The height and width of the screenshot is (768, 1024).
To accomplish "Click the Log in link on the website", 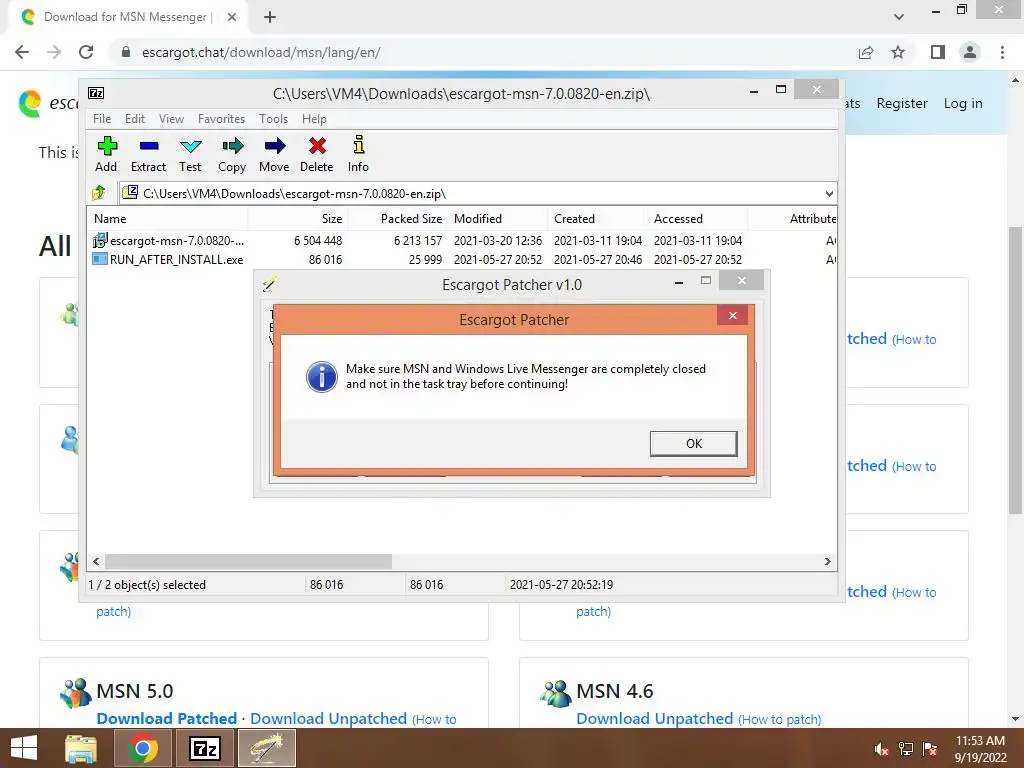I will click(x=963, y=103).
